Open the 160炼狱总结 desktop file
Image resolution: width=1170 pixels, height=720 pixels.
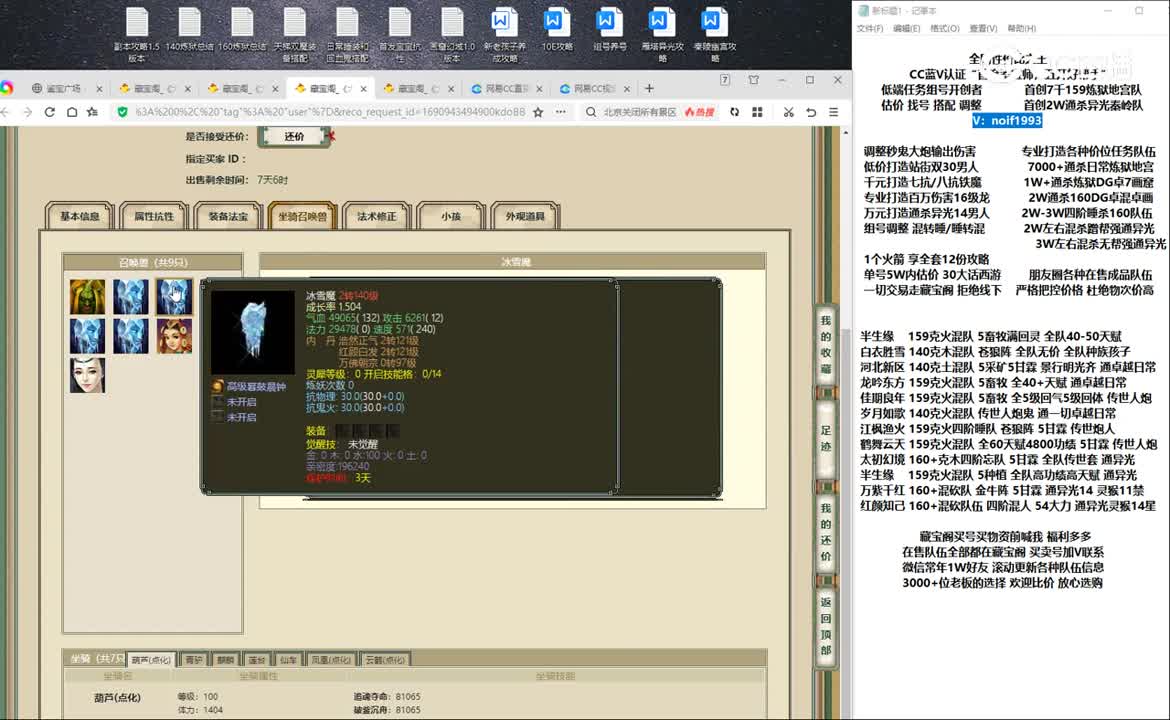click(242, 30)
